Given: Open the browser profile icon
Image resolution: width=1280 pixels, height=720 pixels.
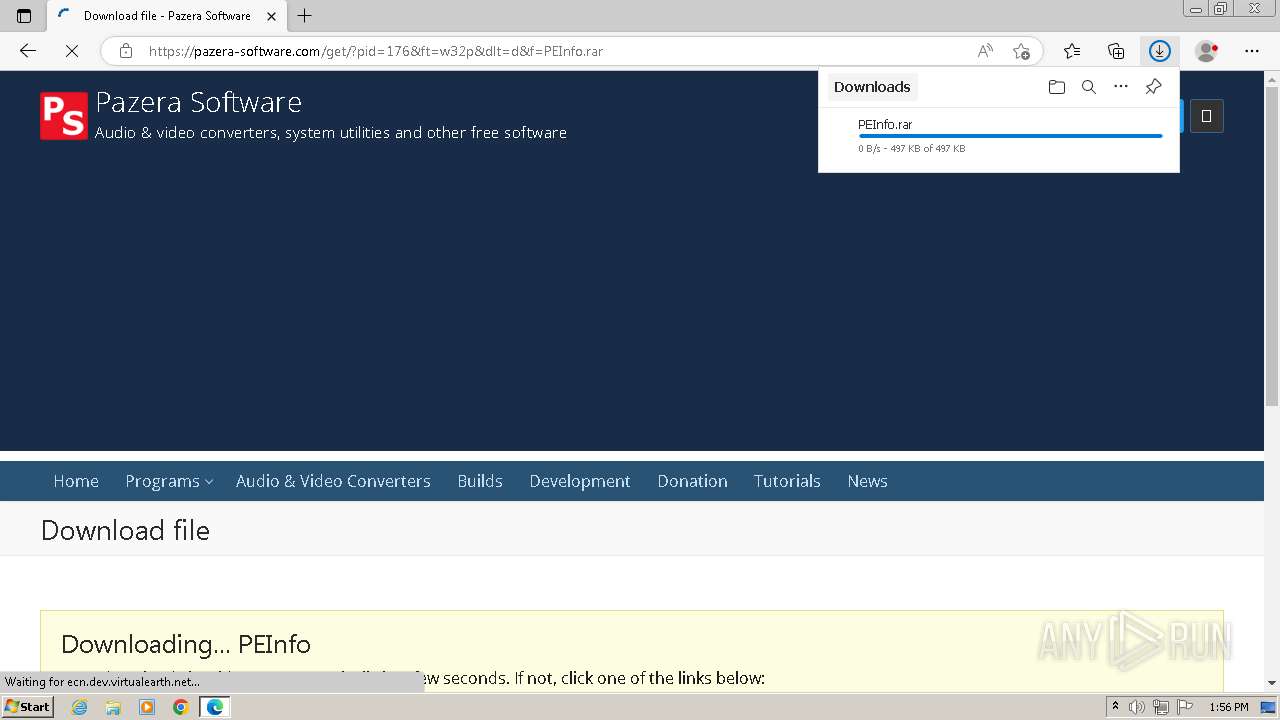Looking at the screenshot, I should point(1207,51).
